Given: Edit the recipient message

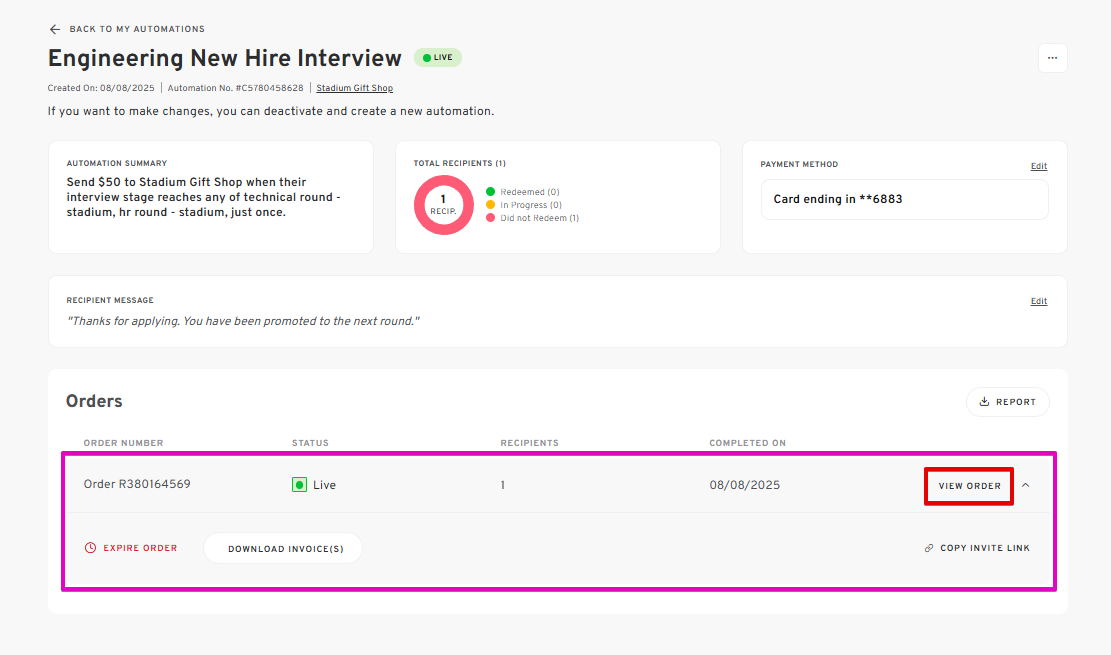Looking at the screenshot, I should pyautogui.click(x=1039, y=301).
